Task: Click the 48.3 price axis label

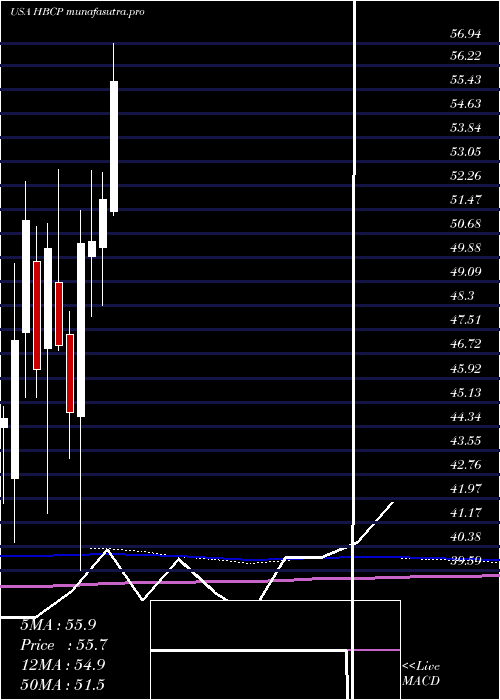Action: (x=463, y=296)
